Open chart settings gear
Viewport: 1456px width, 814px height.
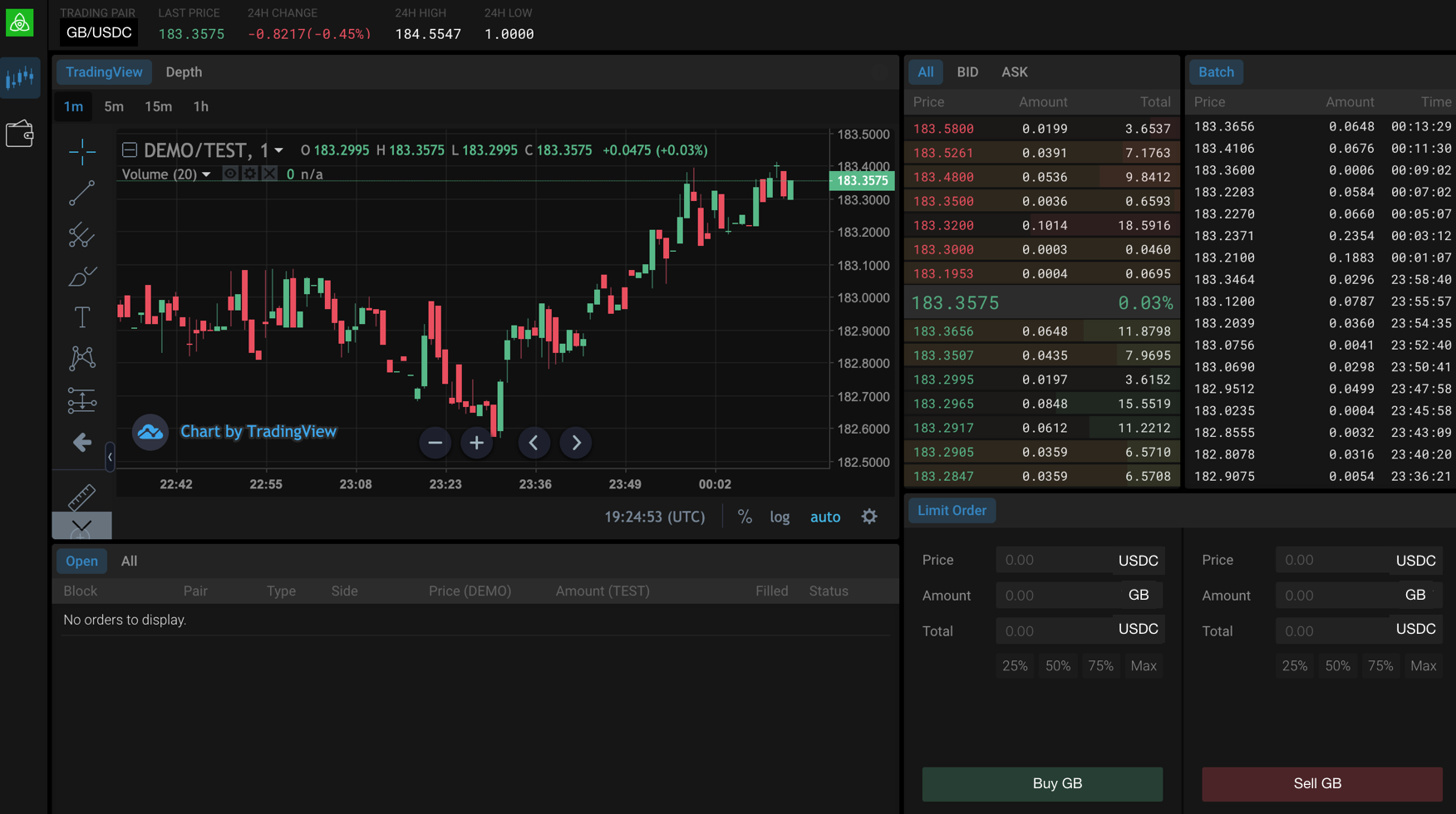pos(869,517)
